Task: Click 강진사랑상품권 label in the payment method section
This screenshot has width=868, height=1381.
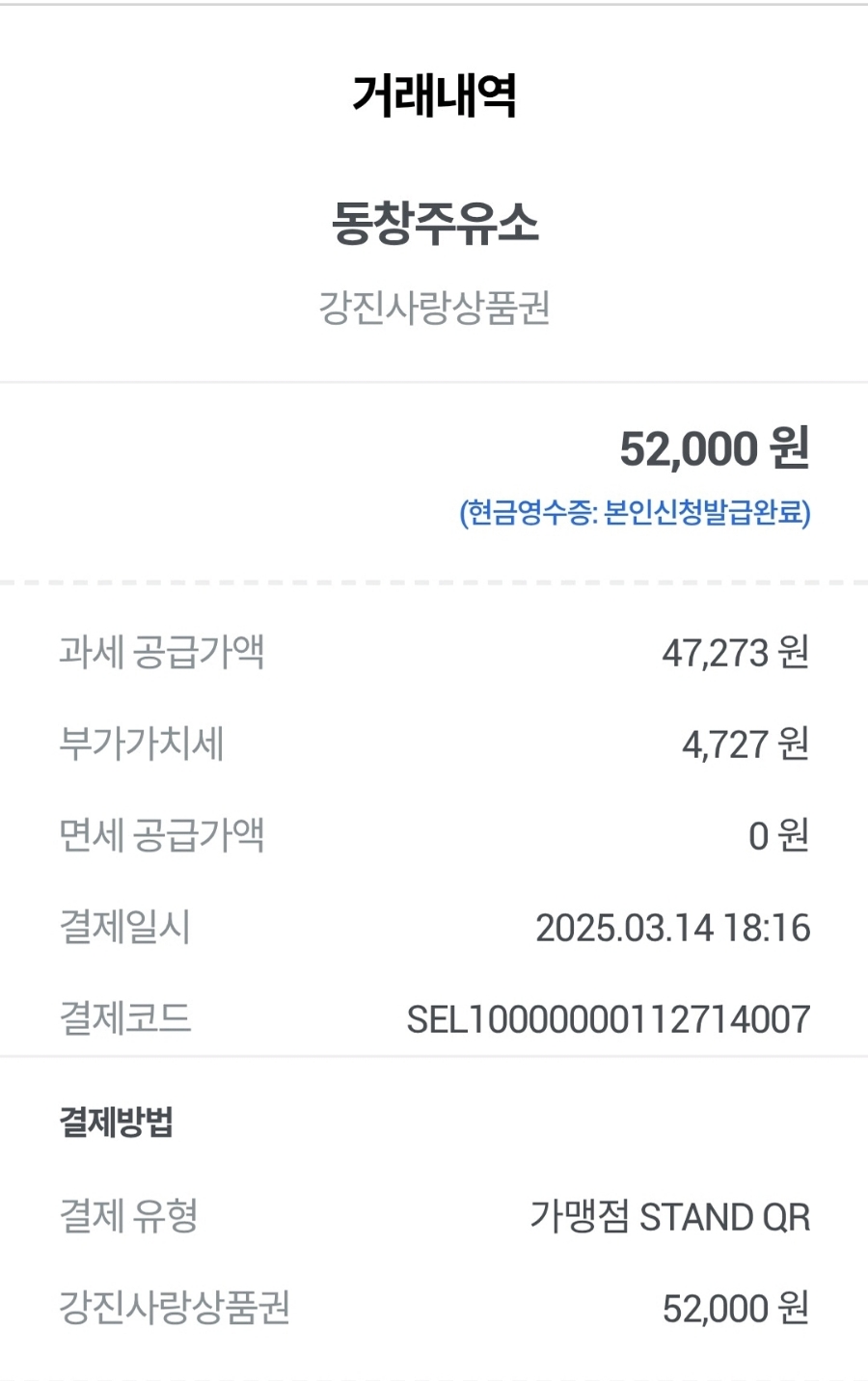Action: click(x=175, y=1308)
